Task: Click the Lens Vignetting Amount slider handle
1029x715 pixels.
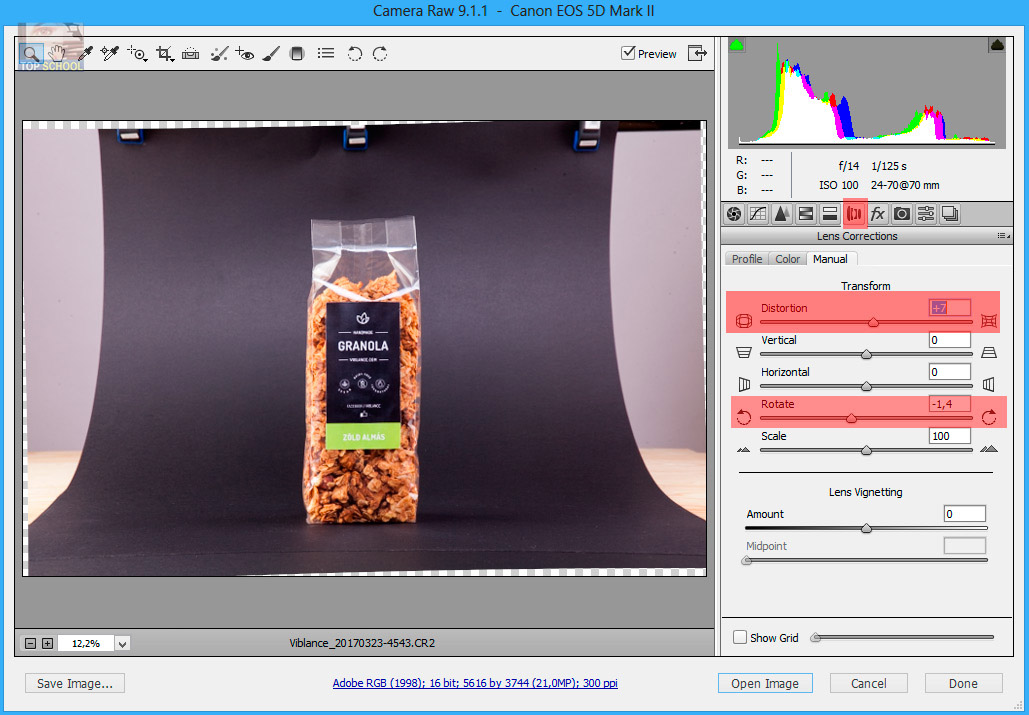Action: (x=866, y=528)
